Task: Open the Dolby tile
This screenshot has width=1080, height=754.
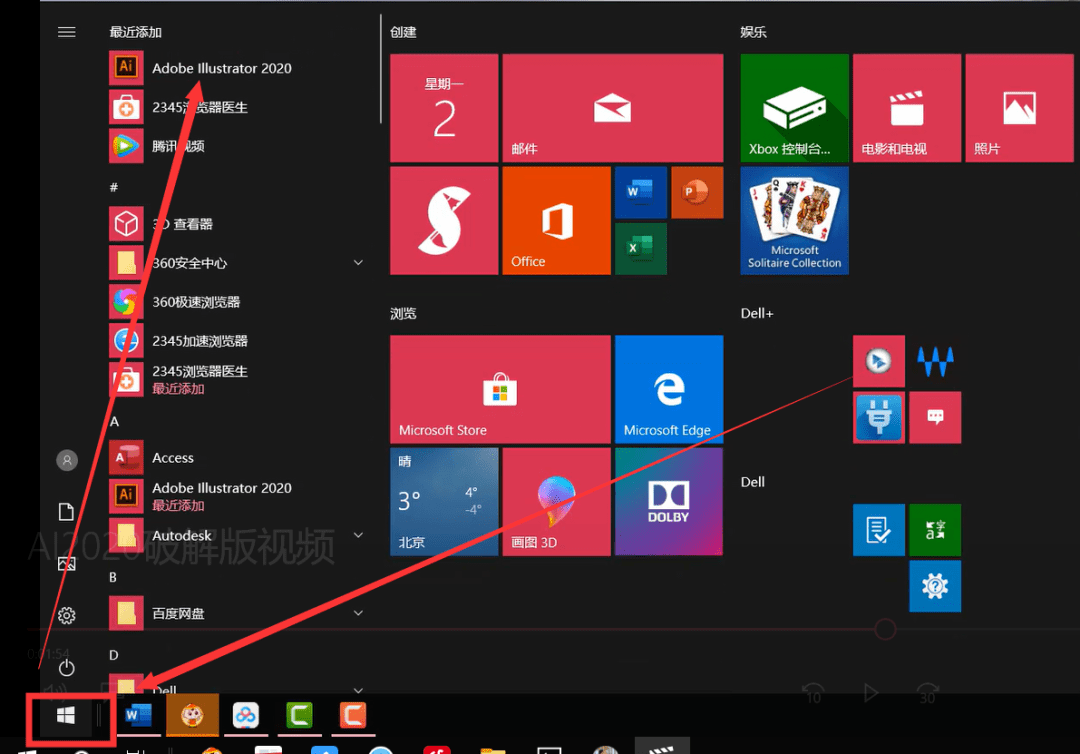Action: pyautogui.click(x=669, y=501)
